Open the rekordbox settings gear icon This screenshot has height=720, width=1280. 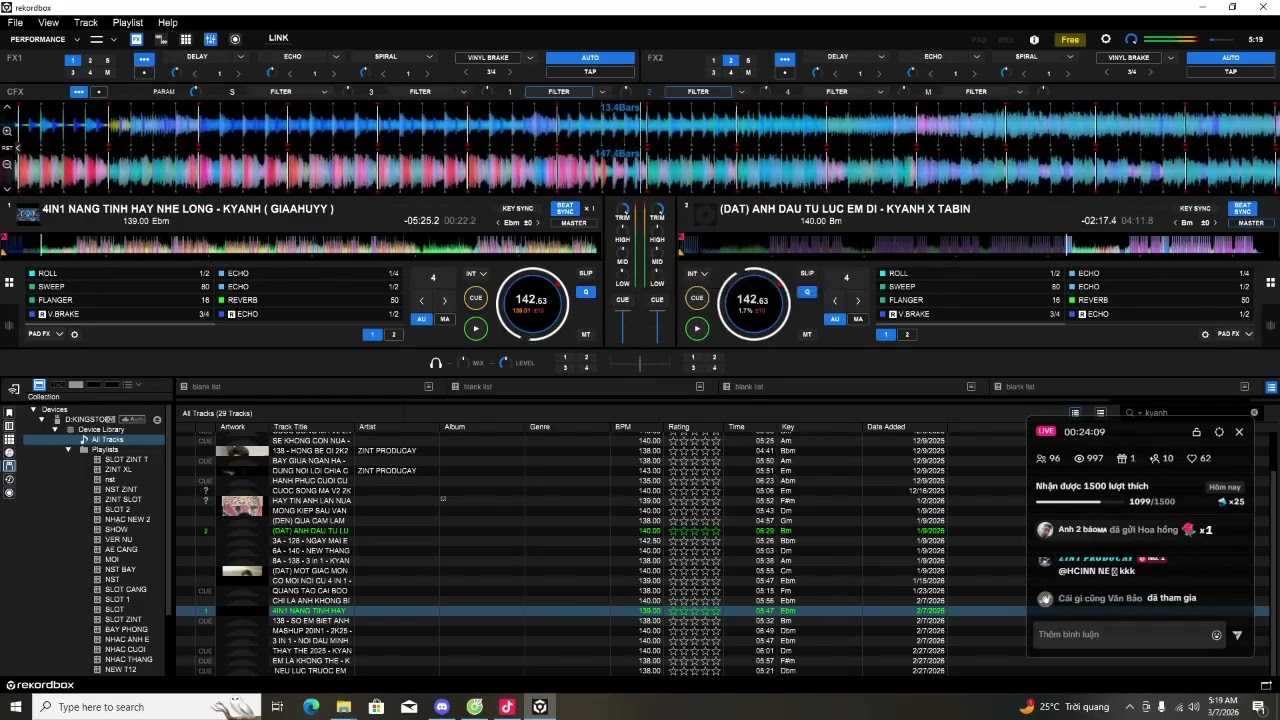point(1105,39)
